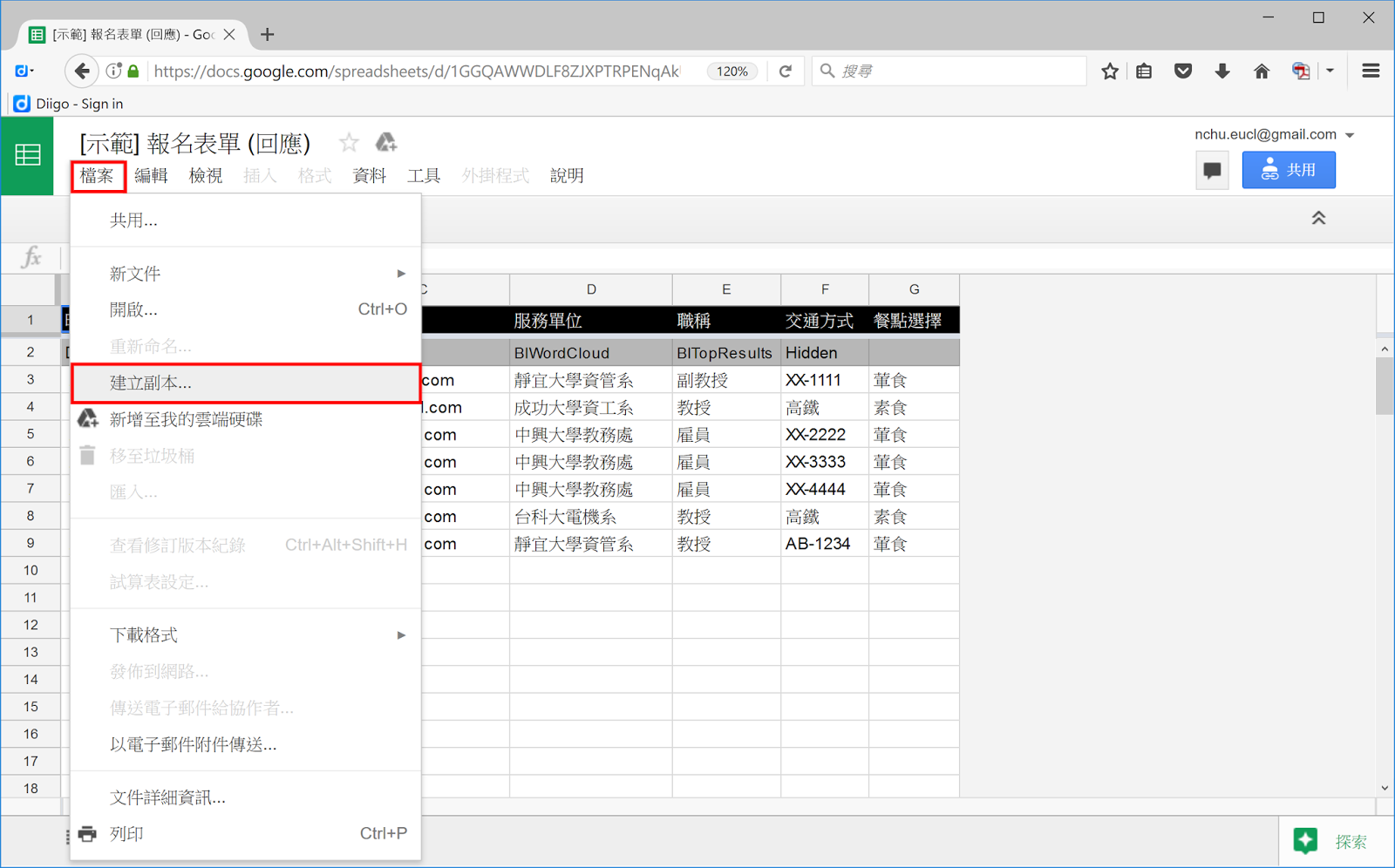Open the 說明 menu
Viewport: 1395px width, 868px height.
[x=567, y=176]
